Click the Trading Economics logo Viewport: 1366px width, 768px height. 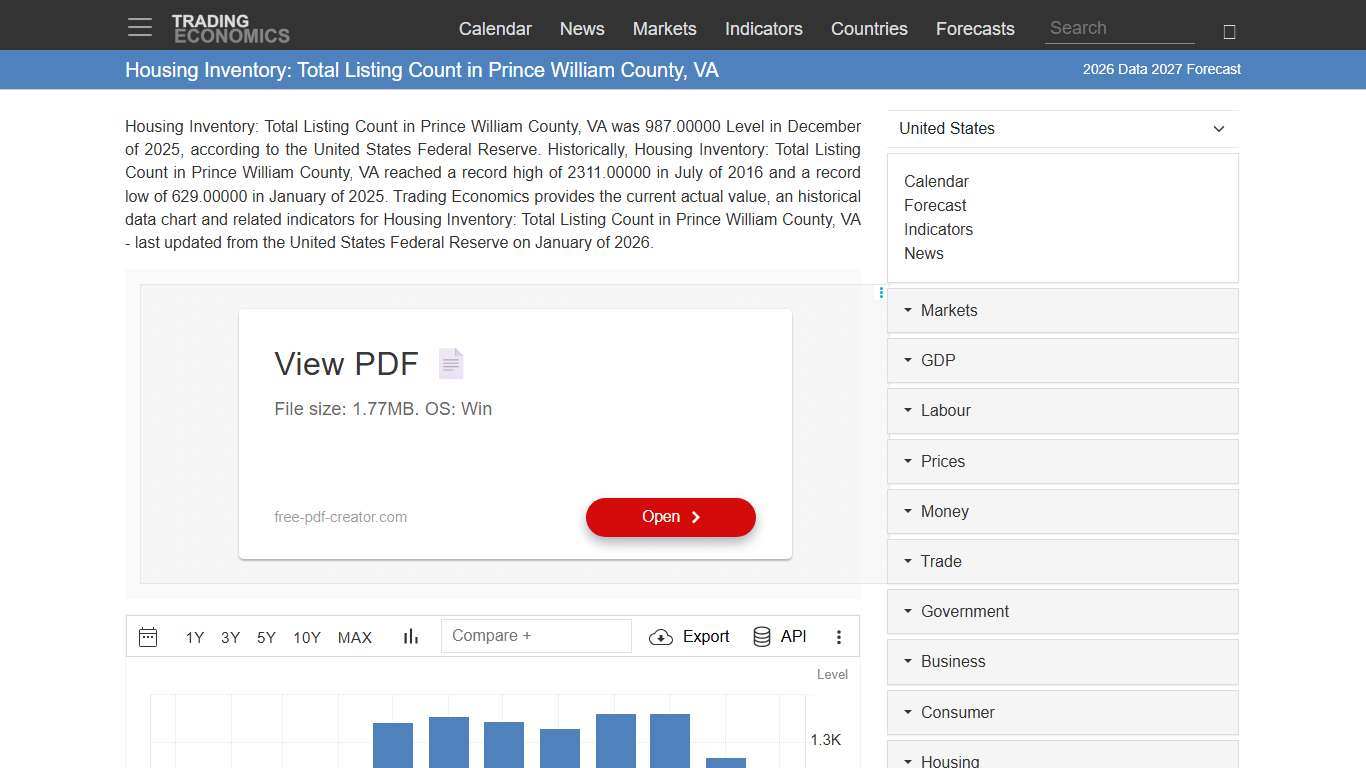(231, 26)
